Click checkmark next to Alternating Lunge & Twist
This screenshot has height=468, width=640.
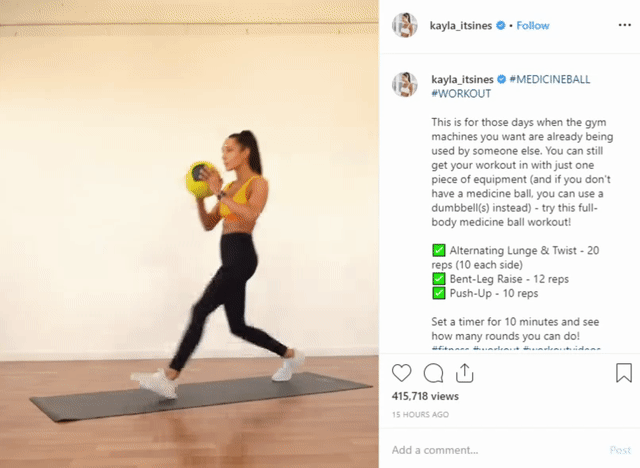pos(439,250)
